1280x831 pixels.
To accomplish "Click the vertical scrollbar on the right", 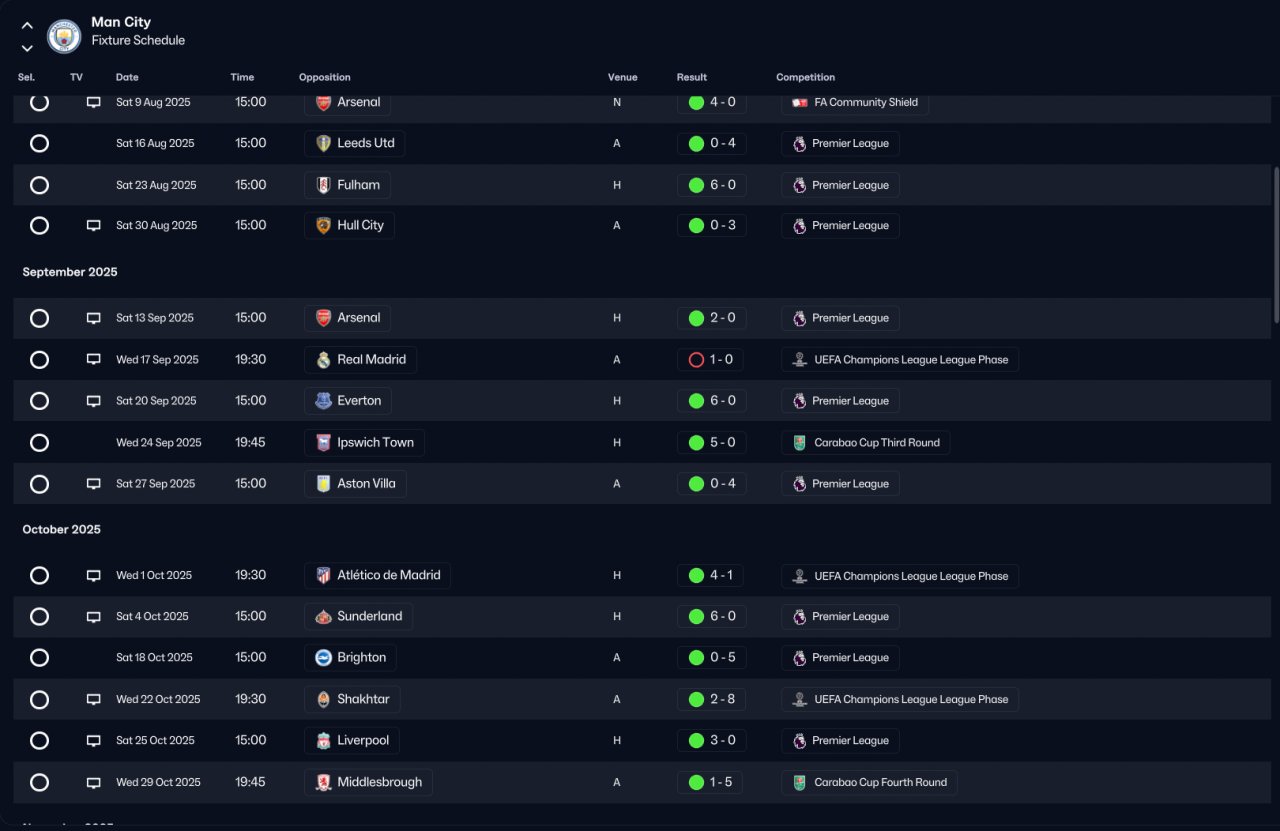I will (1275, 245).
